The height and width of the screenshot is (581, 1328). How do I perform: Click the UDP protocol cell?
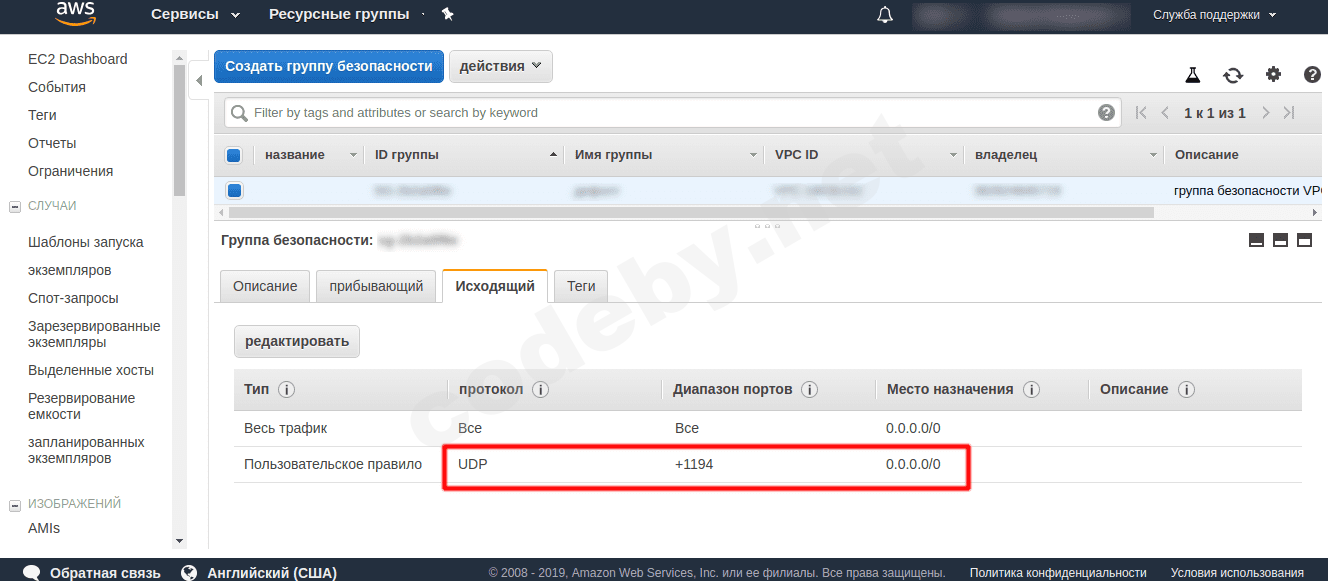pos(473,464)
